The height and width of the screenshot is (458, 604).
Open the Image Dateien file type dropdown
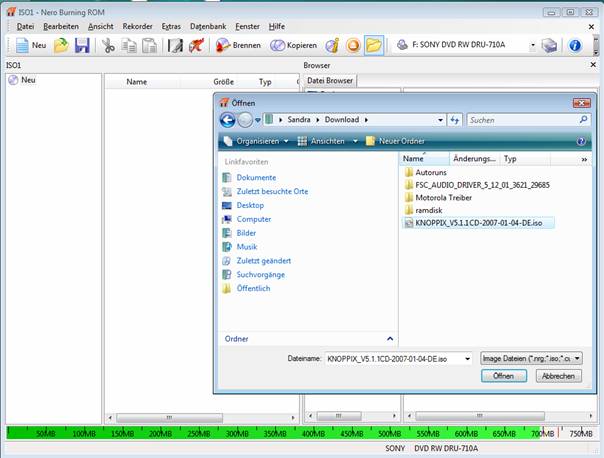click(x=531, y=358)
